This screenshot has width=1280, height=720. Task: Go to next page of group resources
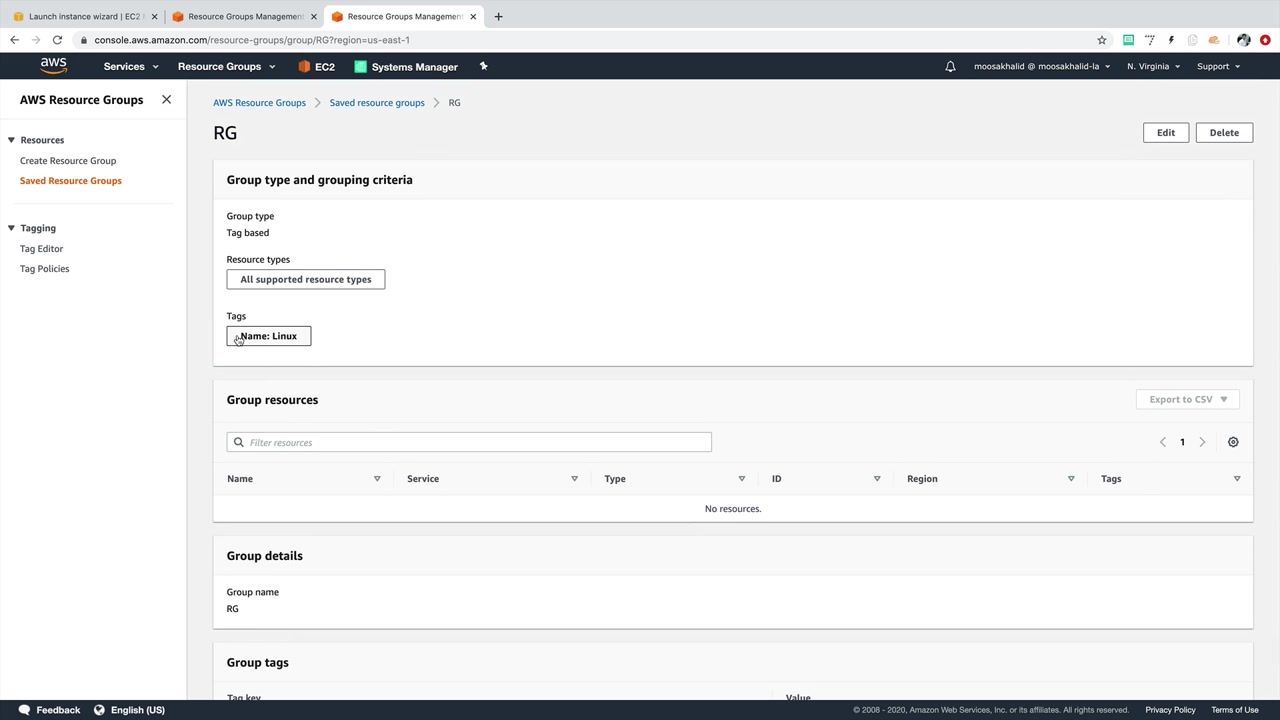[1202, 442]
